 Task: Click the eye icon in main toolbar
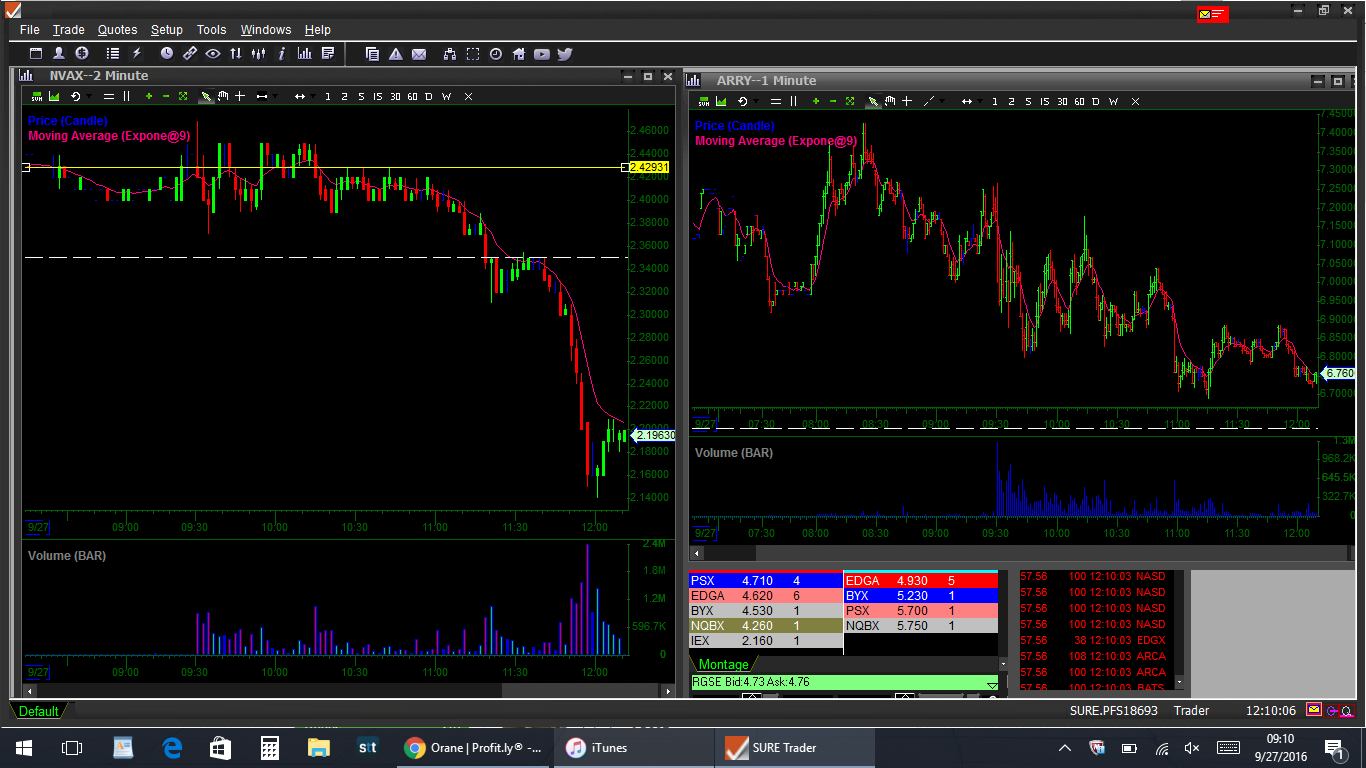212,54
